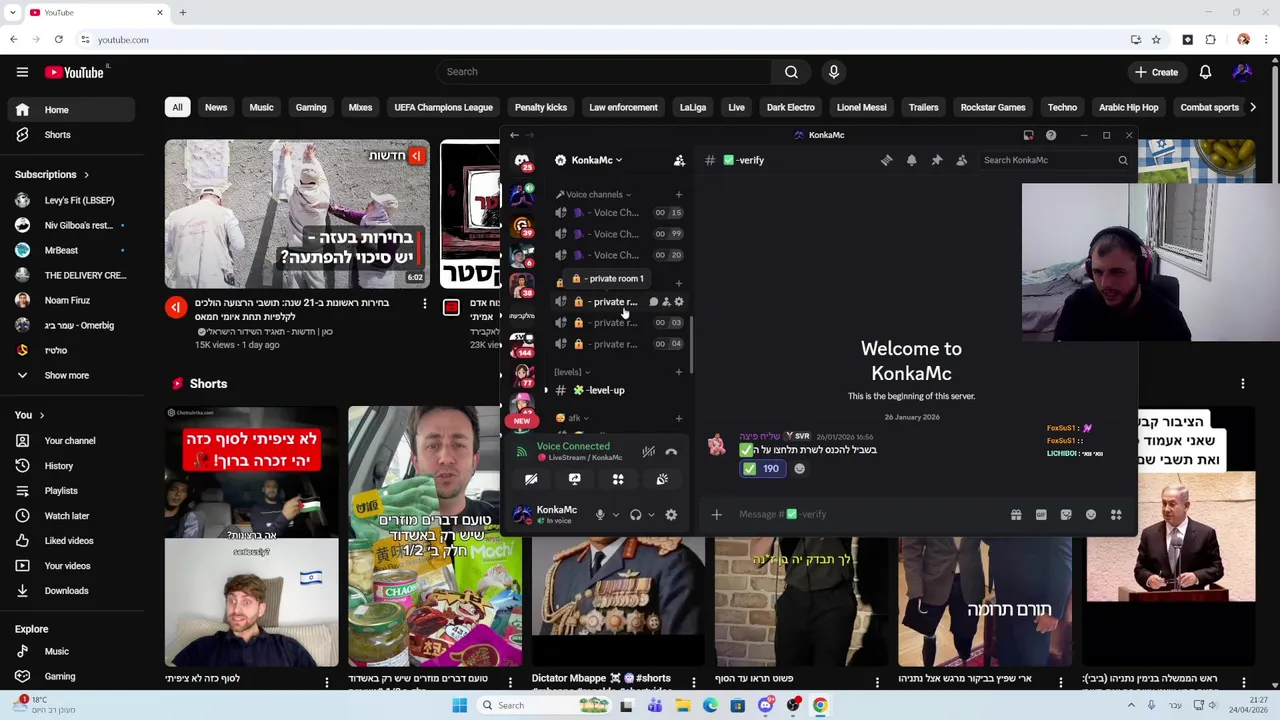Select the Music filter chip
The image size is (1280, 720).
(261, 107)
